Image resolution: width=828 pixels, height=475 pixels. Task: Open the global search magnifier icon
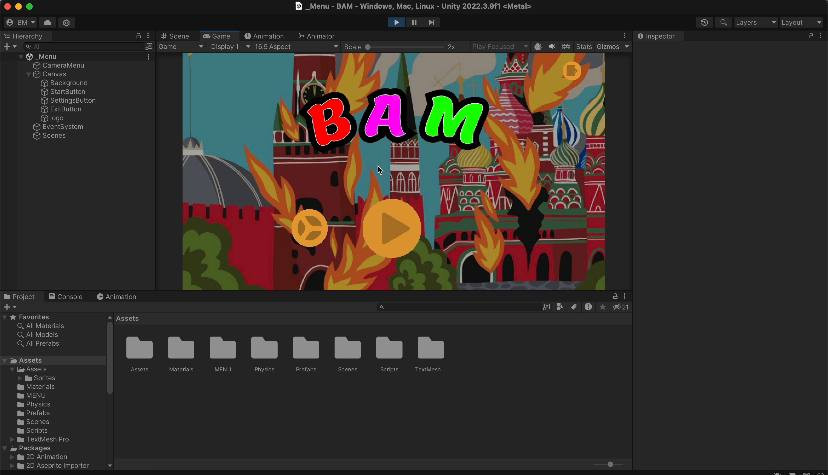click(723, 23)
